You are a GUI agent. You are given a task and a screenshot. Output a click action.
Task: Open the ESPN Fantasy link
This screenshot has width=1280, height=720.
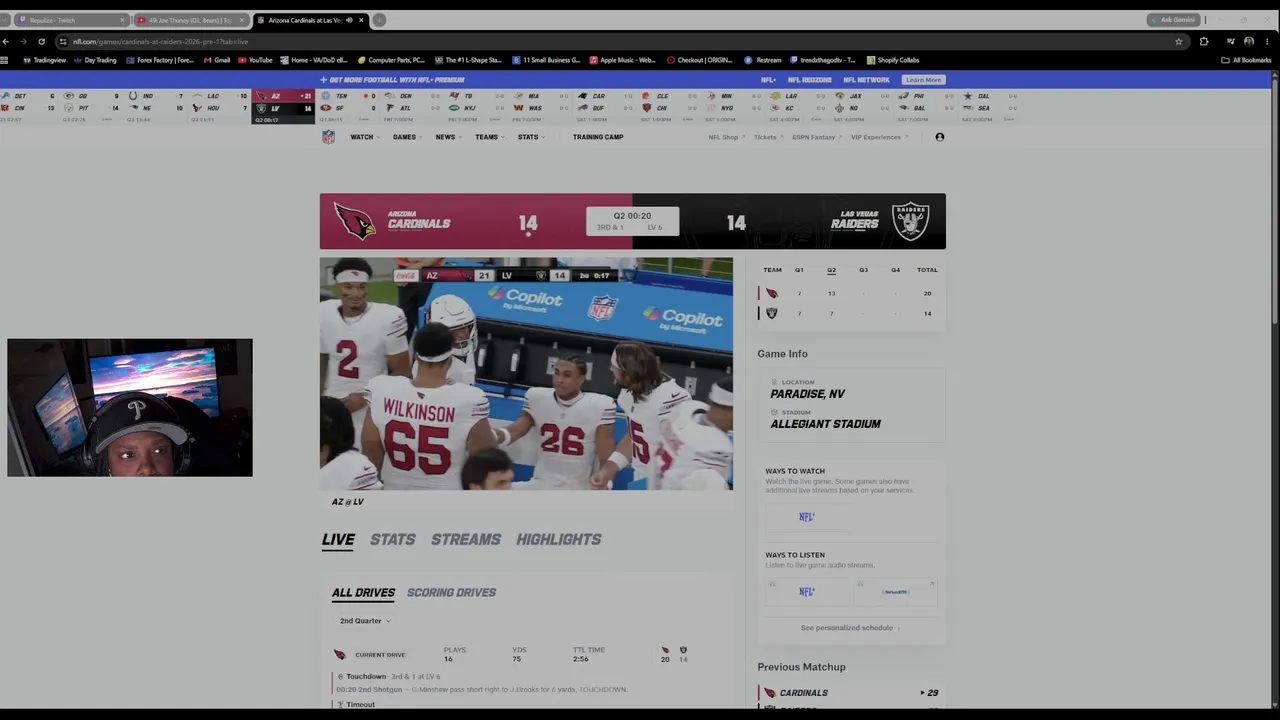click(816, 137)
